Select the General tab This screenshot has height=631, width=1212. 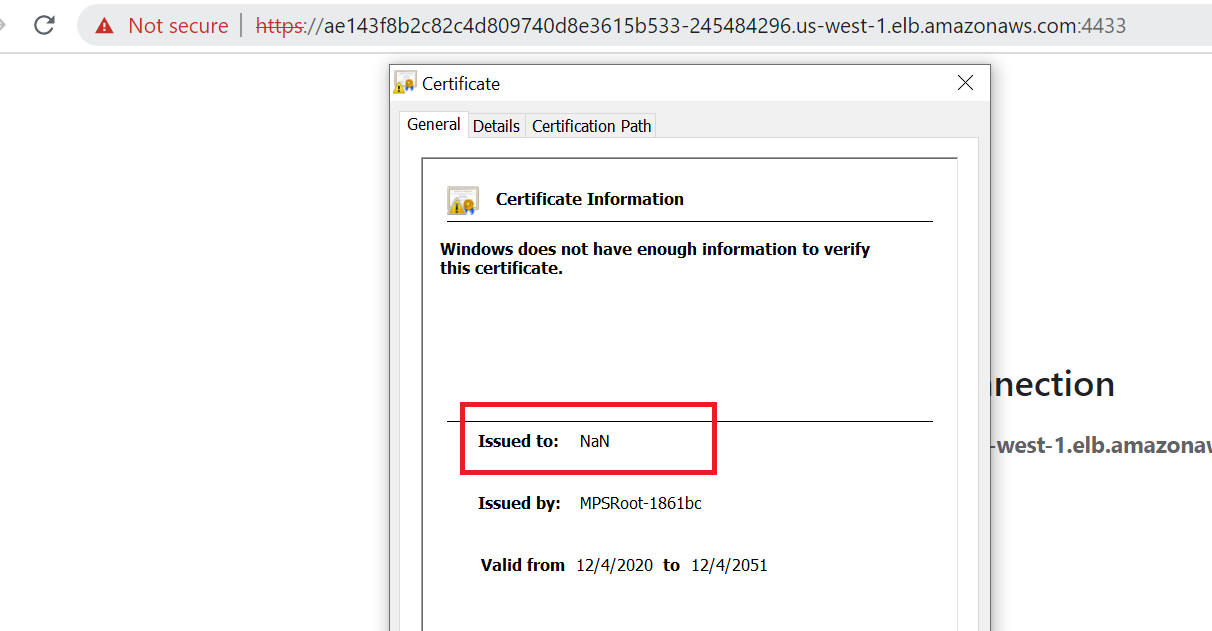433,124
